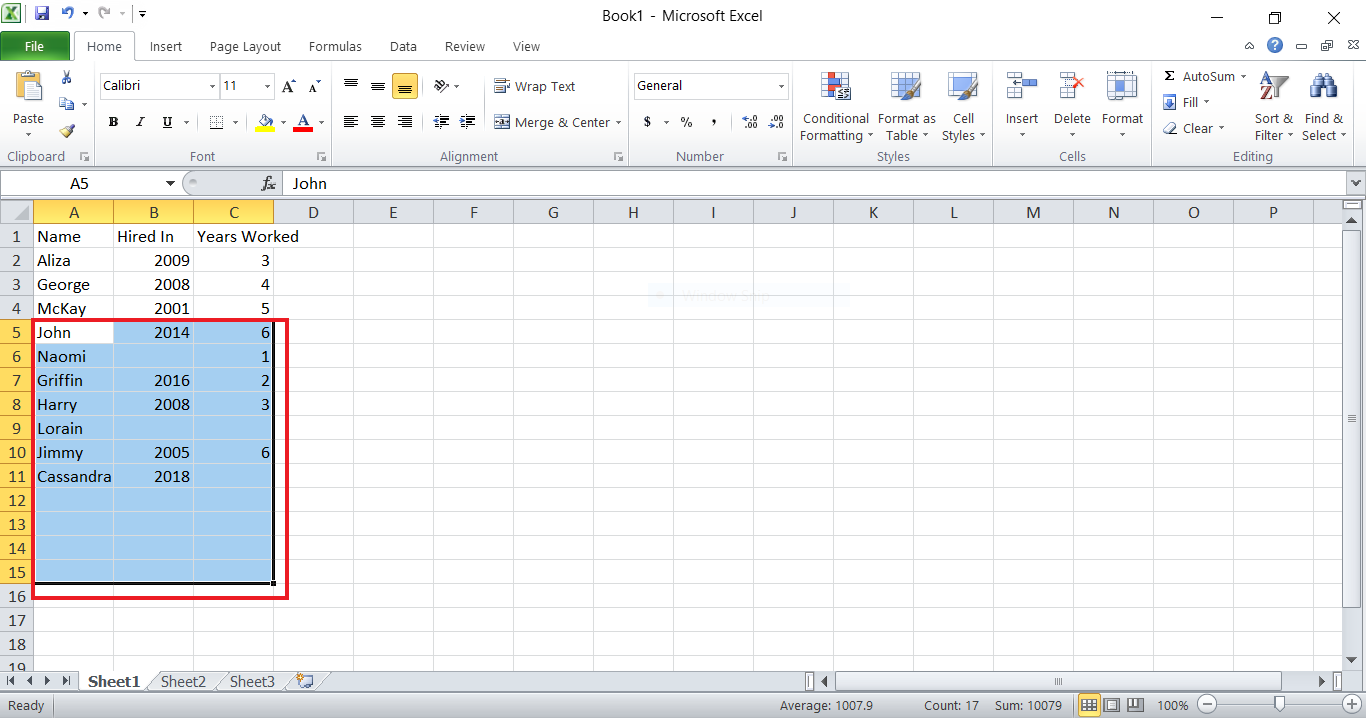The image size is (1366, 718).
Task: Open Conditional Formatting
Action: point(835,105)
